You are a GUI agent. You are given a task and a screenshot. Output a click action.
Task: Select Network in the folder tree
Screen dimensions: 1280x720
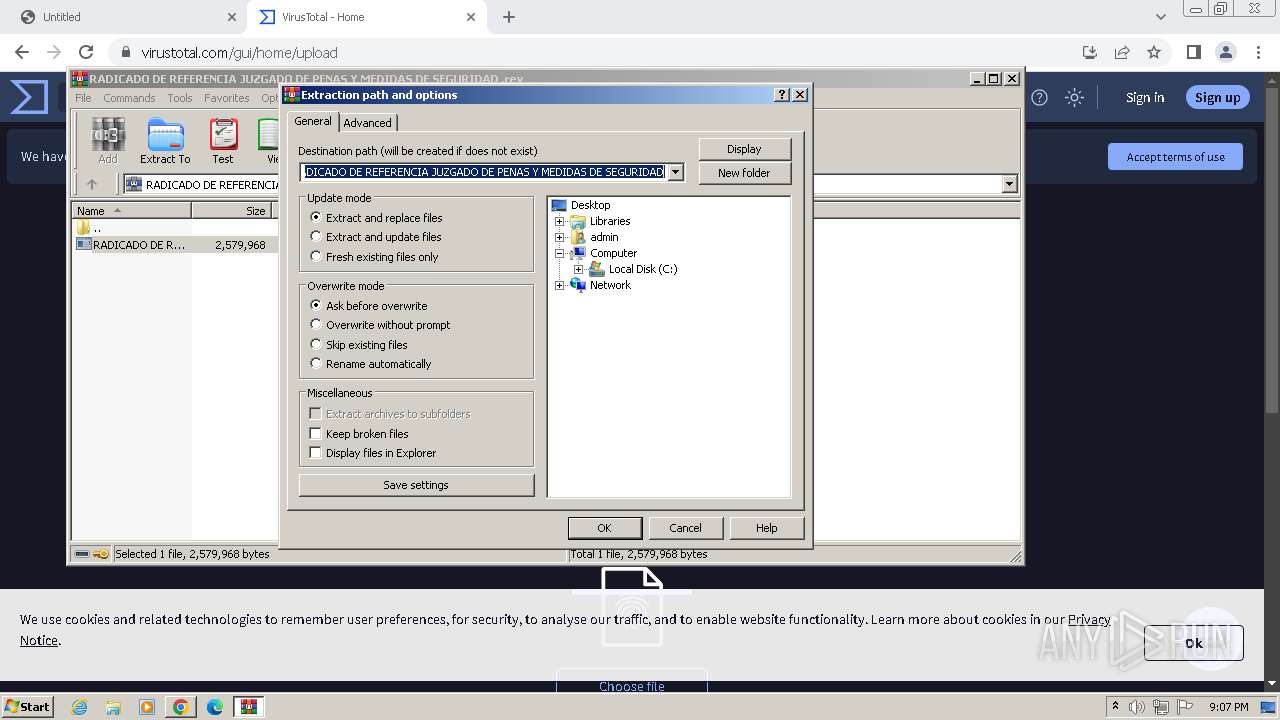point(600,285)
